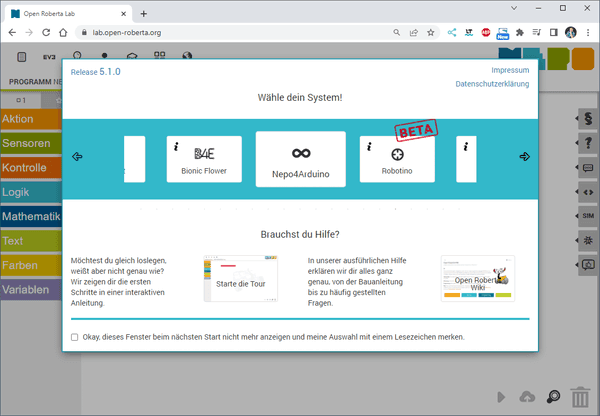600x416 pixels.
Task: Click the trash bin icon
Action: coord(581,397)
